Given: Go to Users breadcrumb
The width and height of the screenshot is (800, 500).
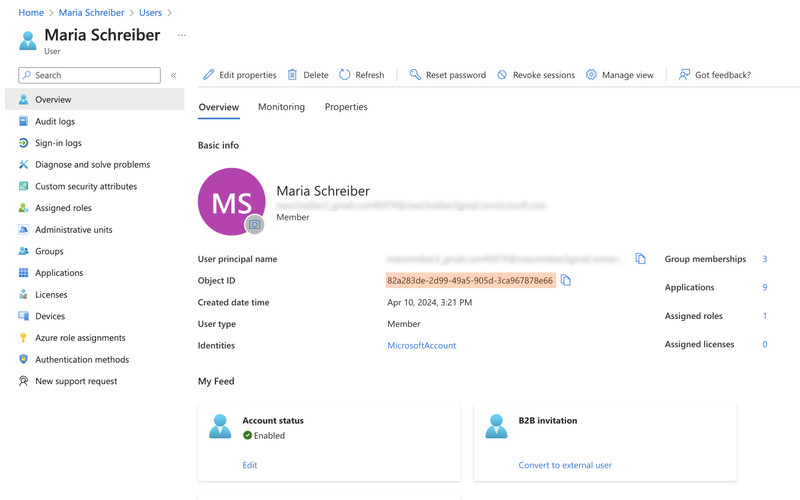Looking at the screenshot, I should [151, 13].
